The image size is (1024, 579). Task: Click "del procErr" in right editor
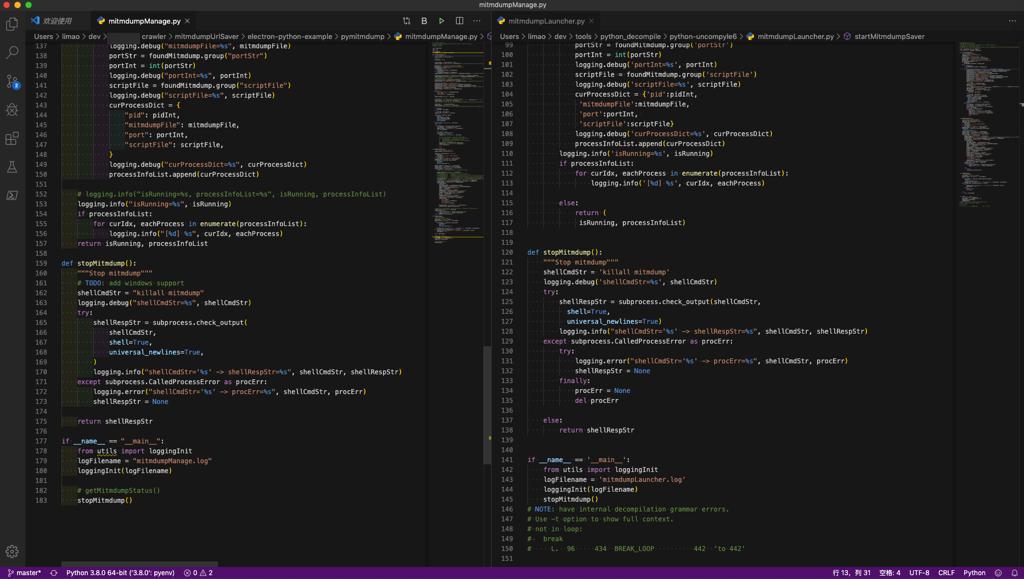tap(596, 400)
